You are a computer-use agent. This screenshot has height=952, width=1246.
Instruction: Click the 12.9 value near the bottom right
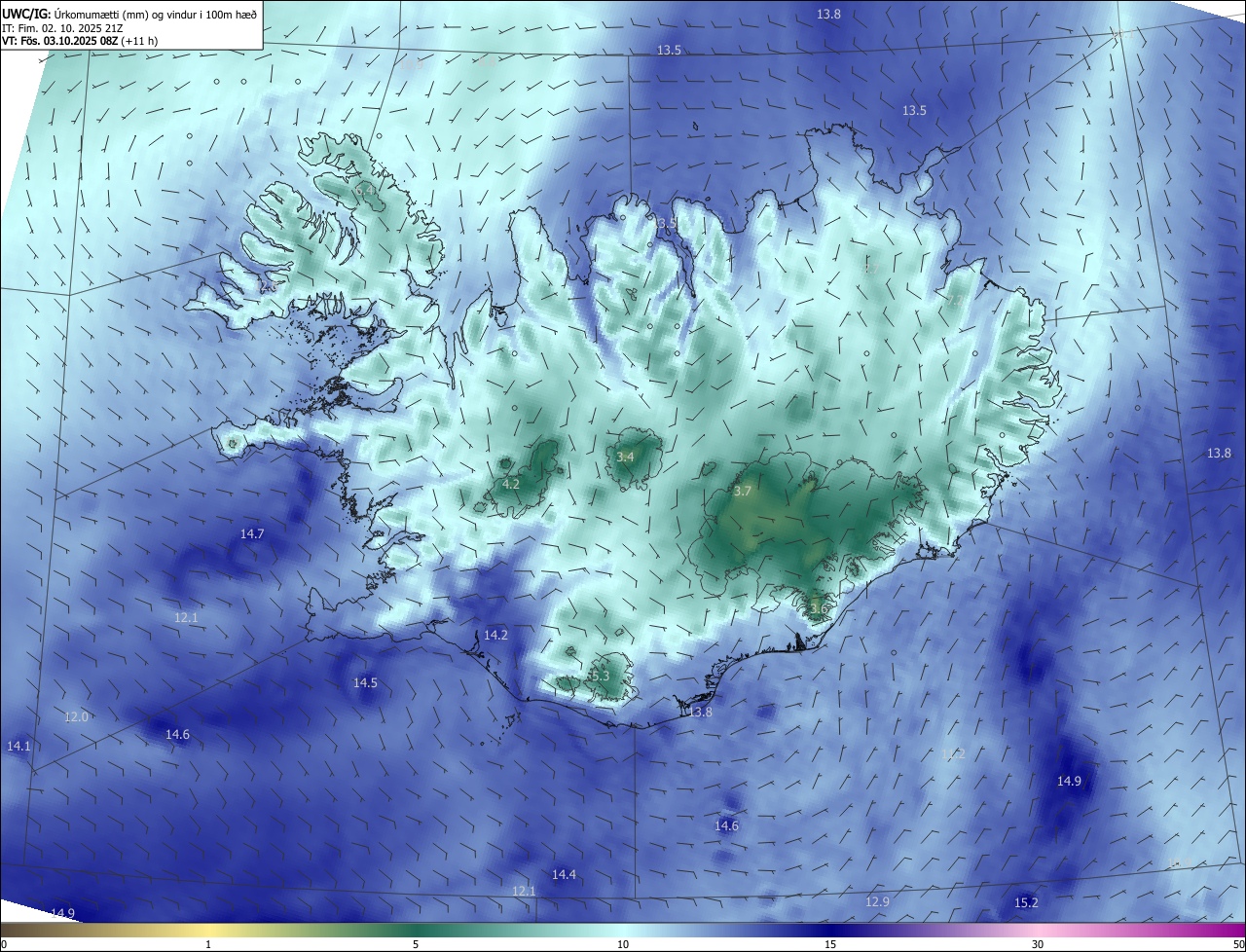[x=877, y=902]
